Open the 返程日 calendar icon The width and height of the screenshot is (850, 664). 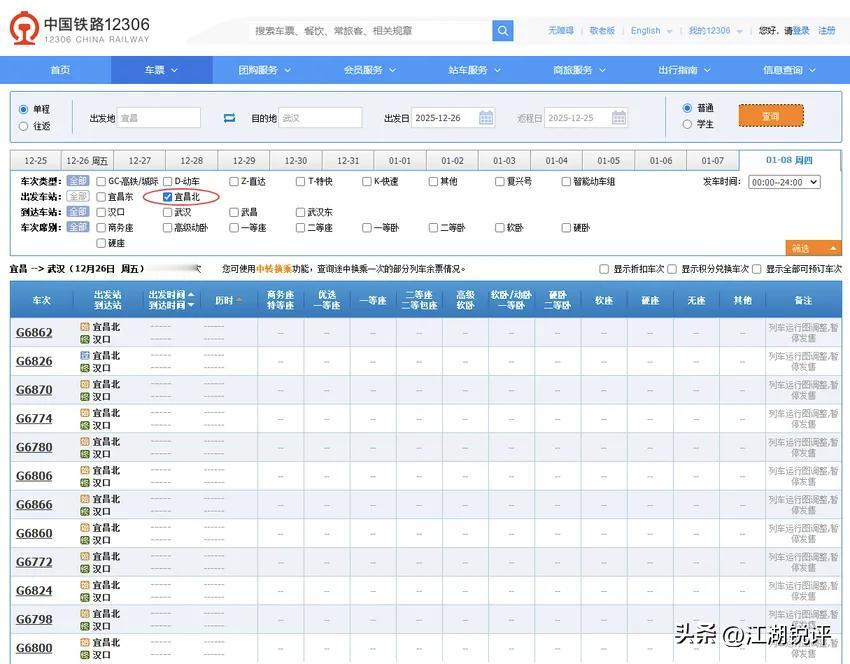point(621,117)
